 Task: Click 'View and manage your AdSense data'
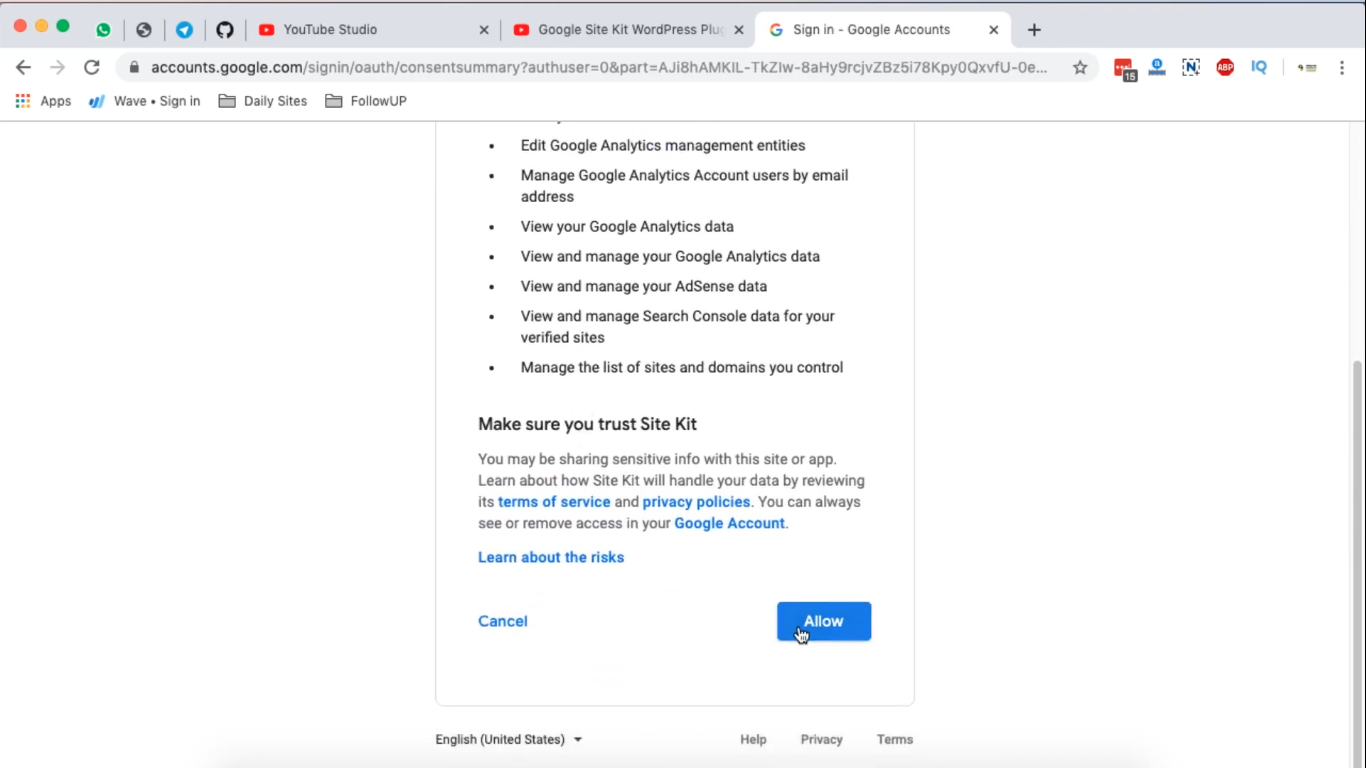[x=644, y=286]
